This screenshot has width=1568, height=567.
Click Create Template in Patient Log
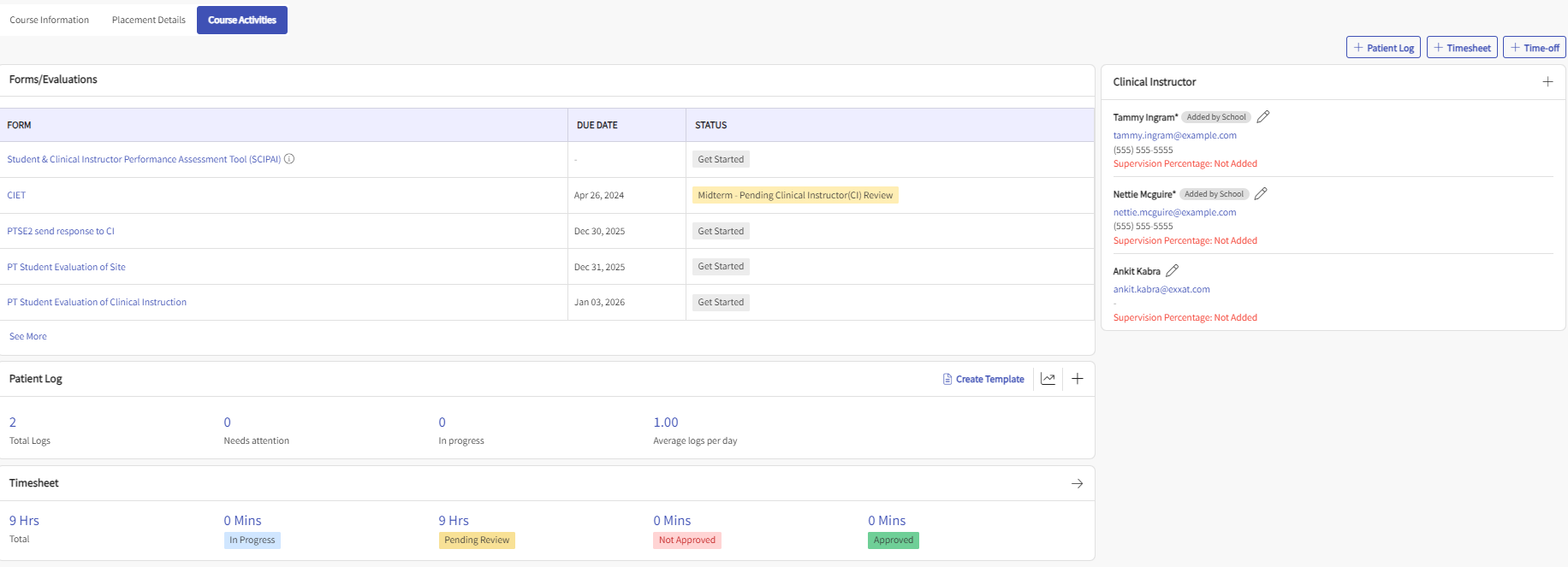(983, 379)
